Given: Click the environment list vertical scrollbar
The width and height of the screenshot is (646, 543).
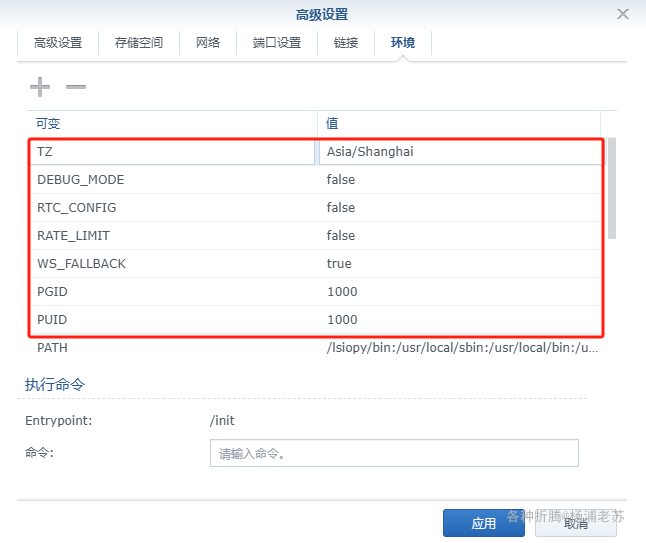Looking at the screenshot, I should pos(612,188).
